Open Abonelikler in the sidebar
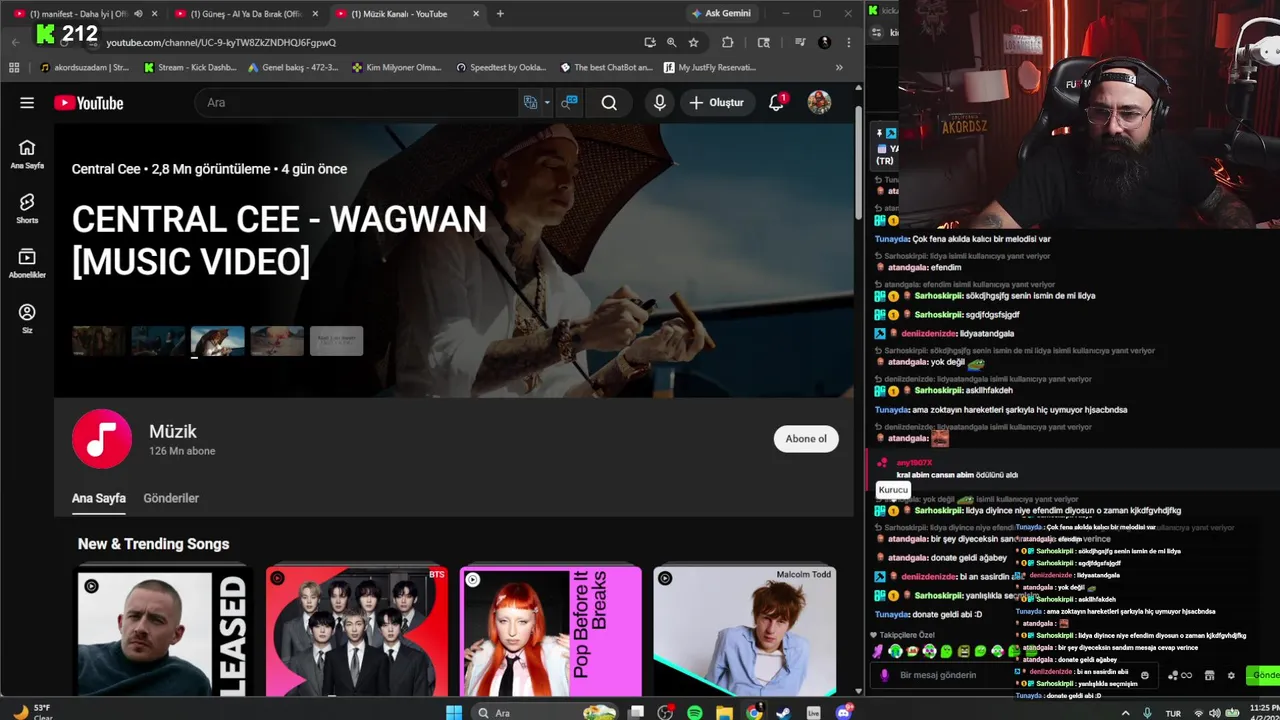Image resolution: width=1280 pixels, height=720 pixels. [x=27, y=264]
